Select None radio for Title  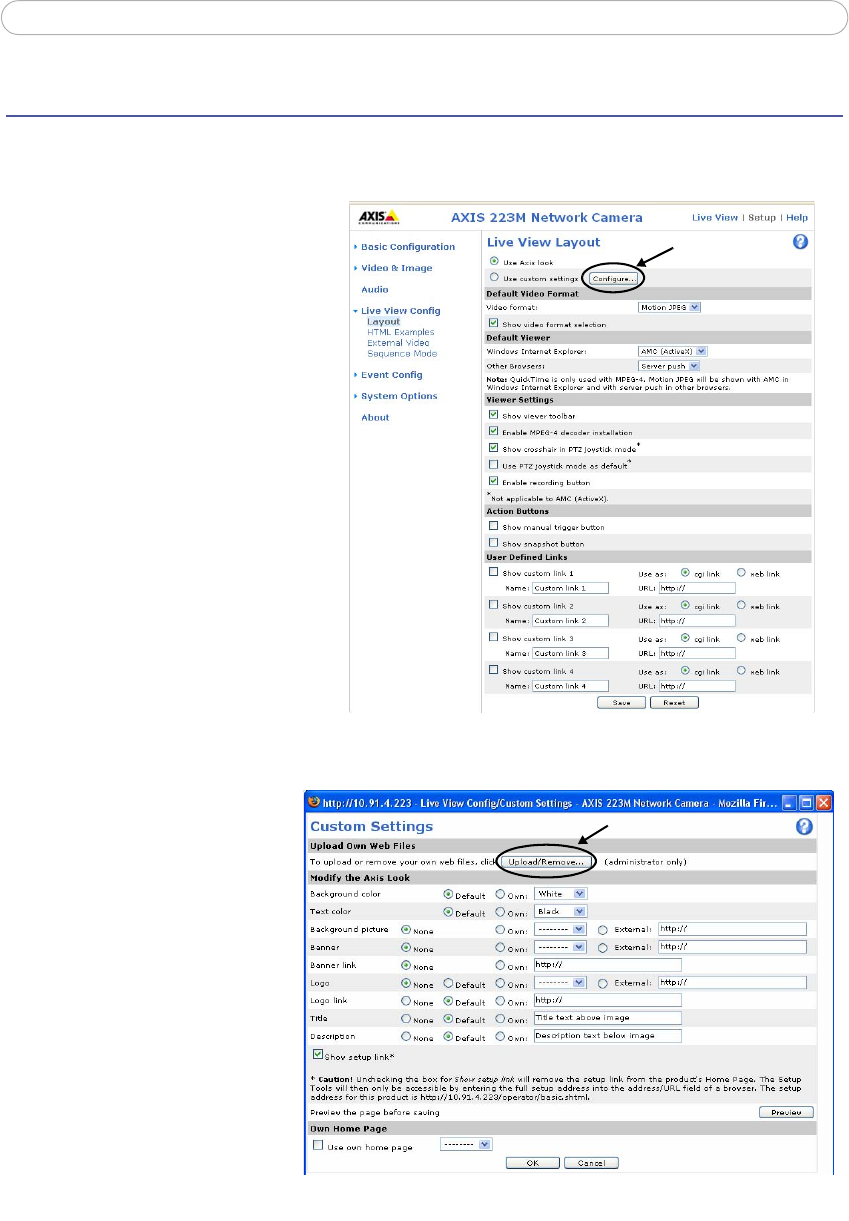pyautogui.click(x=406, y=1019)
